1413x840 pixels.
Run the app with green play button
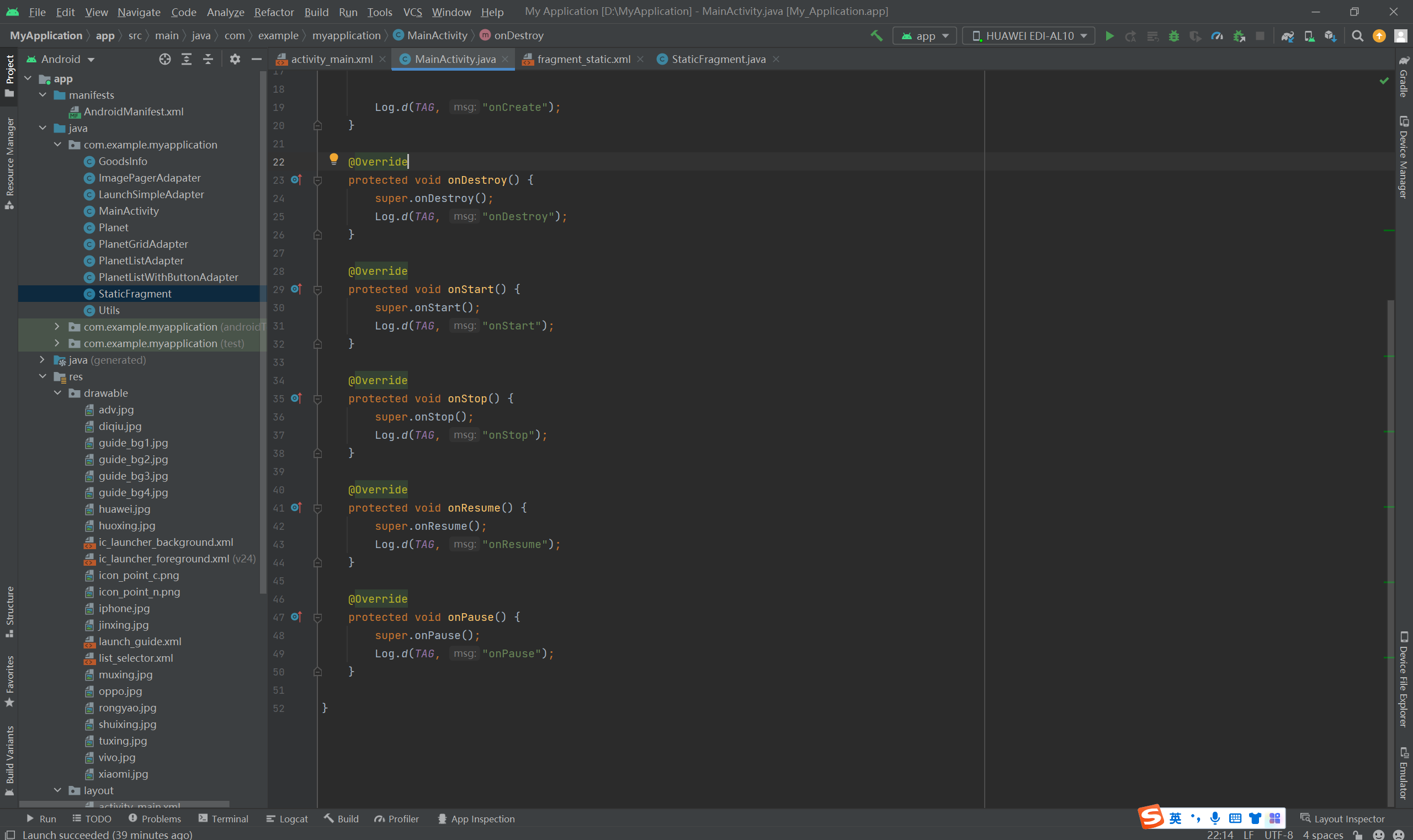click(x=1109, y=36)
